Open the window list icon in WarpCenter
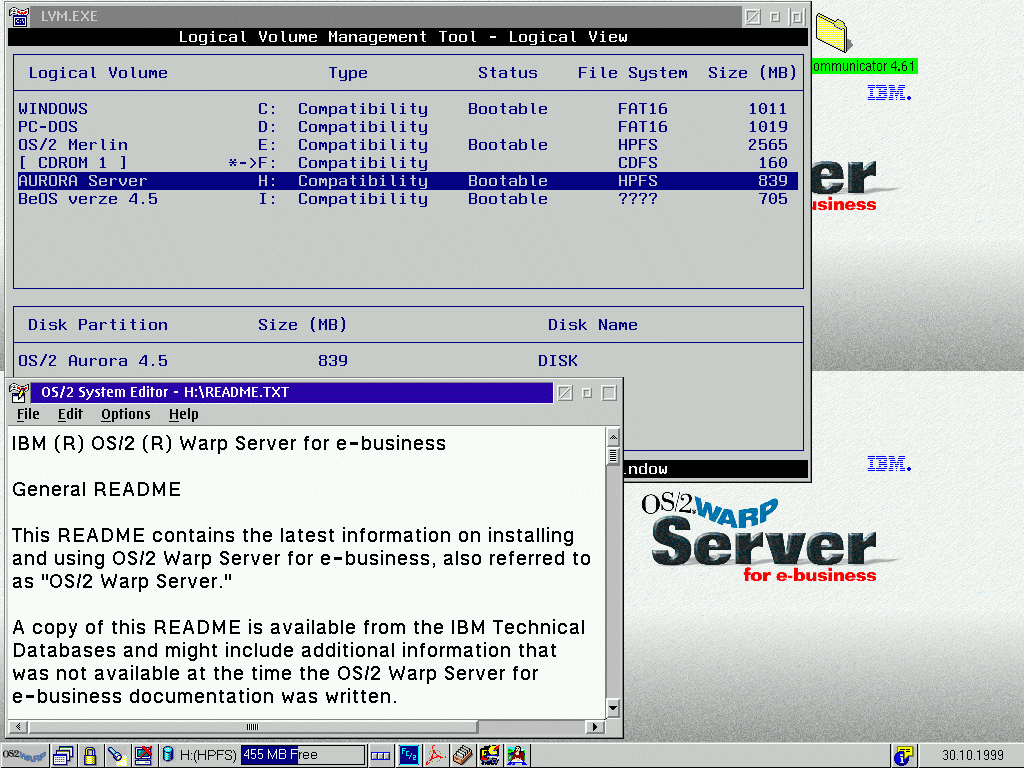 (x=65, y=754)
